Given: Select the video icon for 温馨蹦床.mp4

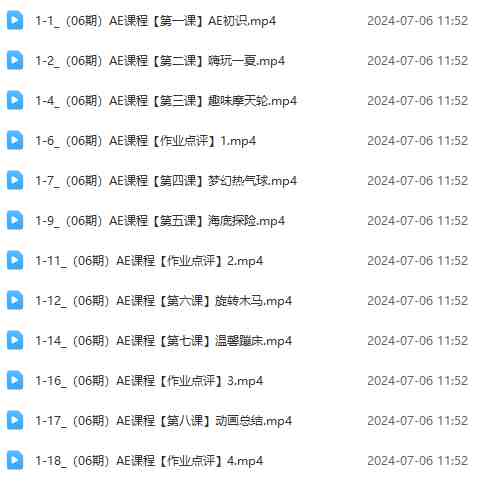Looking at the screenshot, I should tap(15, 340).
